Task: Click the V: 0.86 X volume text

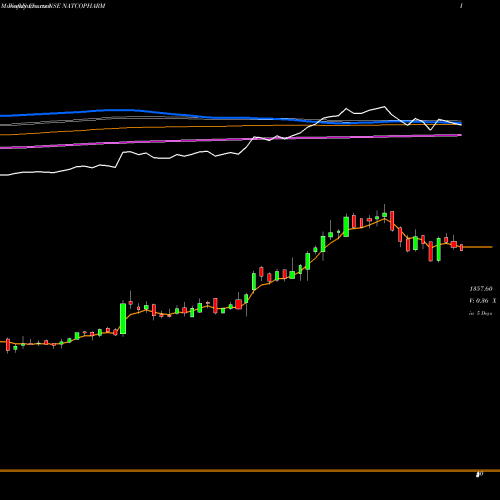Action: [x=483, y=301]
